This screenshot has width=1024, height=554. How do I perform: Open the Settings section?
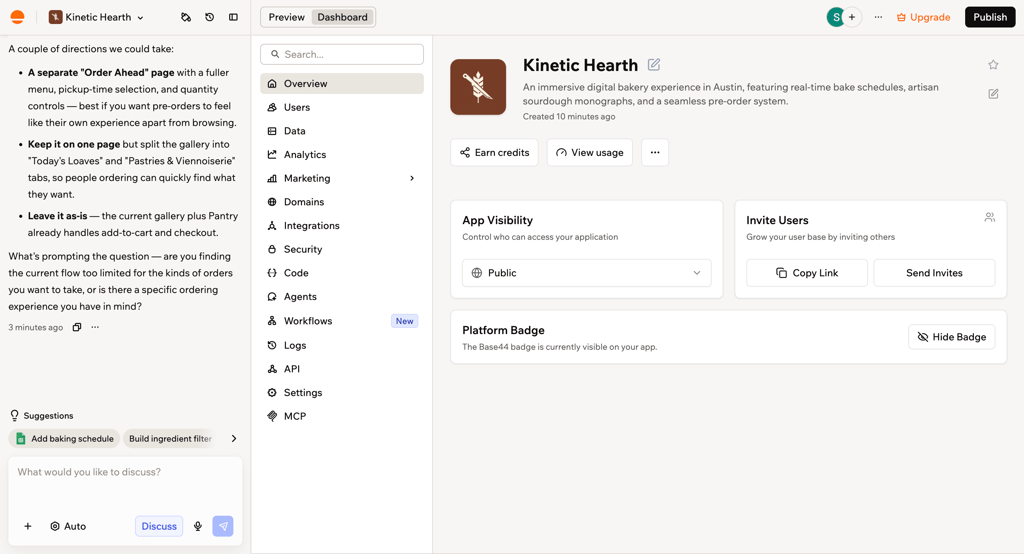tap(342, 393)
